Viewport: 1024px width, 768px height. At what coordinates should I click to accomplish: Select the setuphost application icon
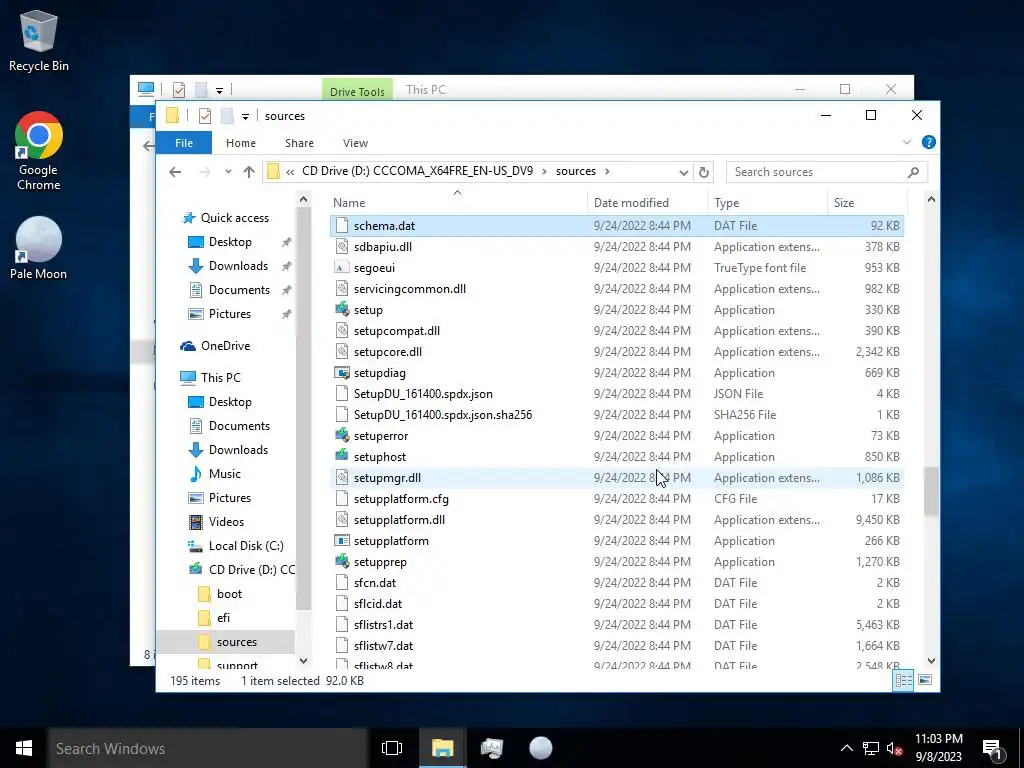(342, 456)
